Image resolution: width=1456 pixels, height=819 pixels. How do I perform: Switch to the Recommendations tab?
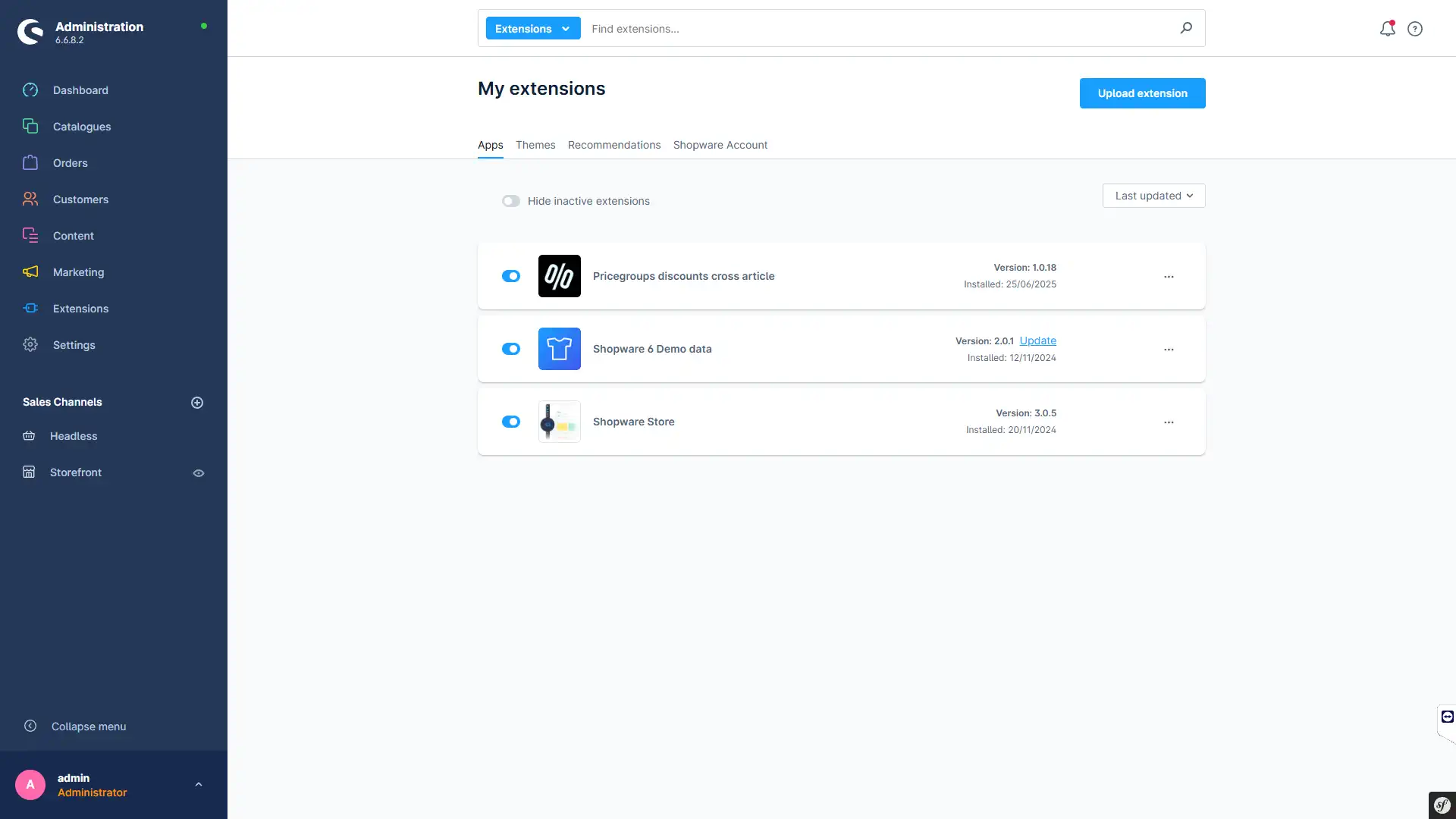(614, 145)
